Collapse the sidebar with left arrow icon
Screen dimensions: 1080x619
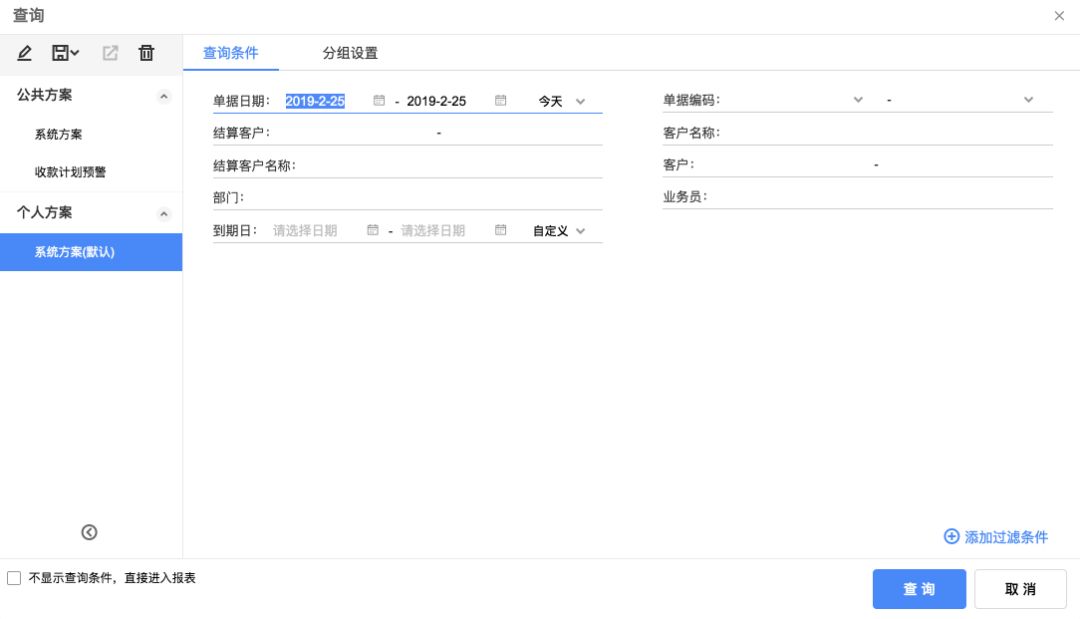point(89,532)
